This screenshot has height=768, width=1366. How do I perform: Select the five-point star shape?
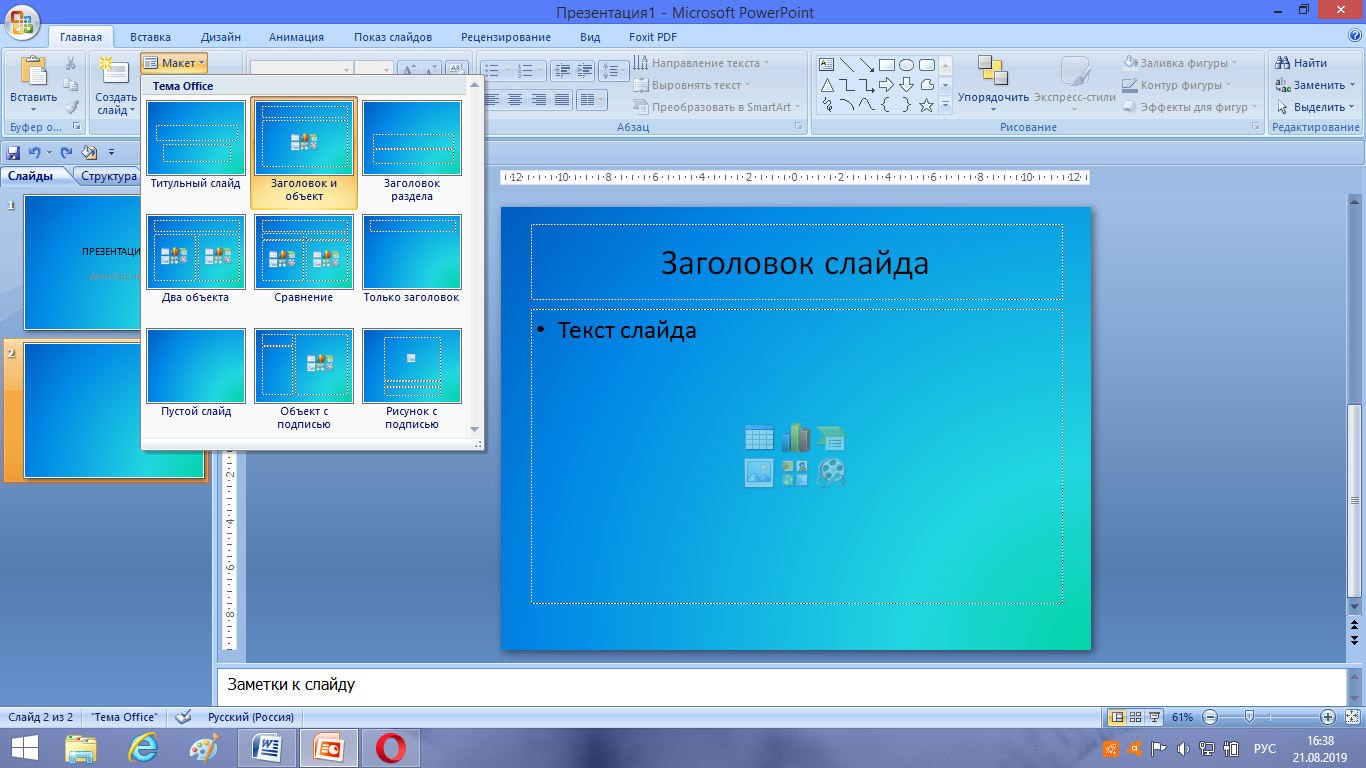[926, 105]
